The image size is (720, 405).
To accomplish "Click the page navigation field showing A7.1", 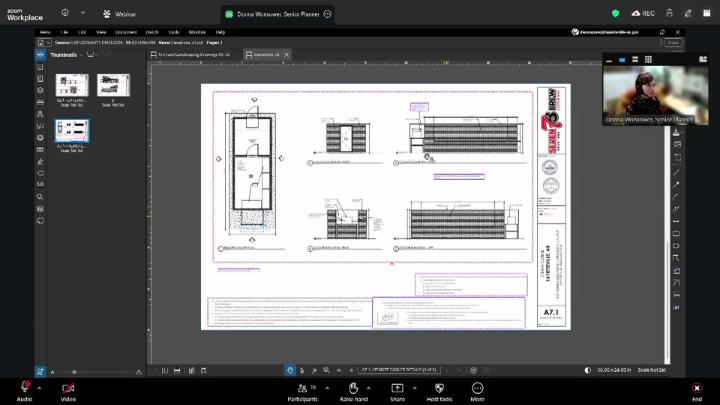I will (x=399, y=370).
